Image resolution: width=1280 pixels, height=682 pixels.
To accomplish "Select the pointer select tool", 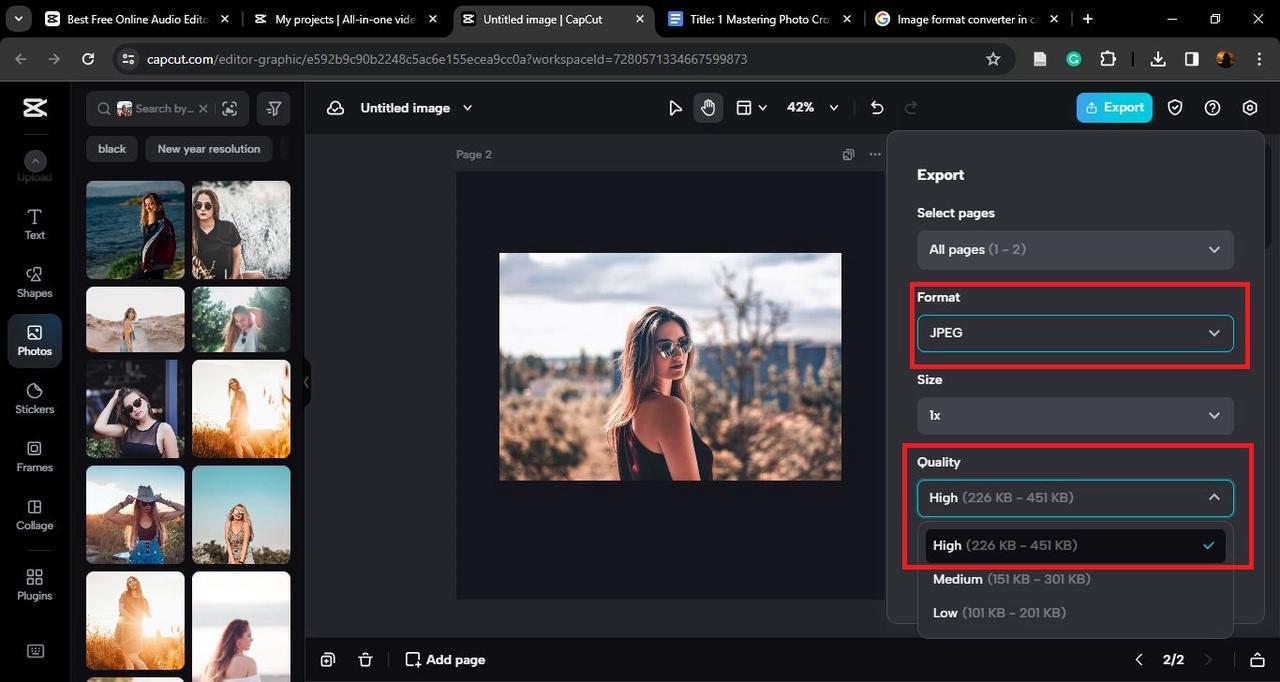I will 676,108.
